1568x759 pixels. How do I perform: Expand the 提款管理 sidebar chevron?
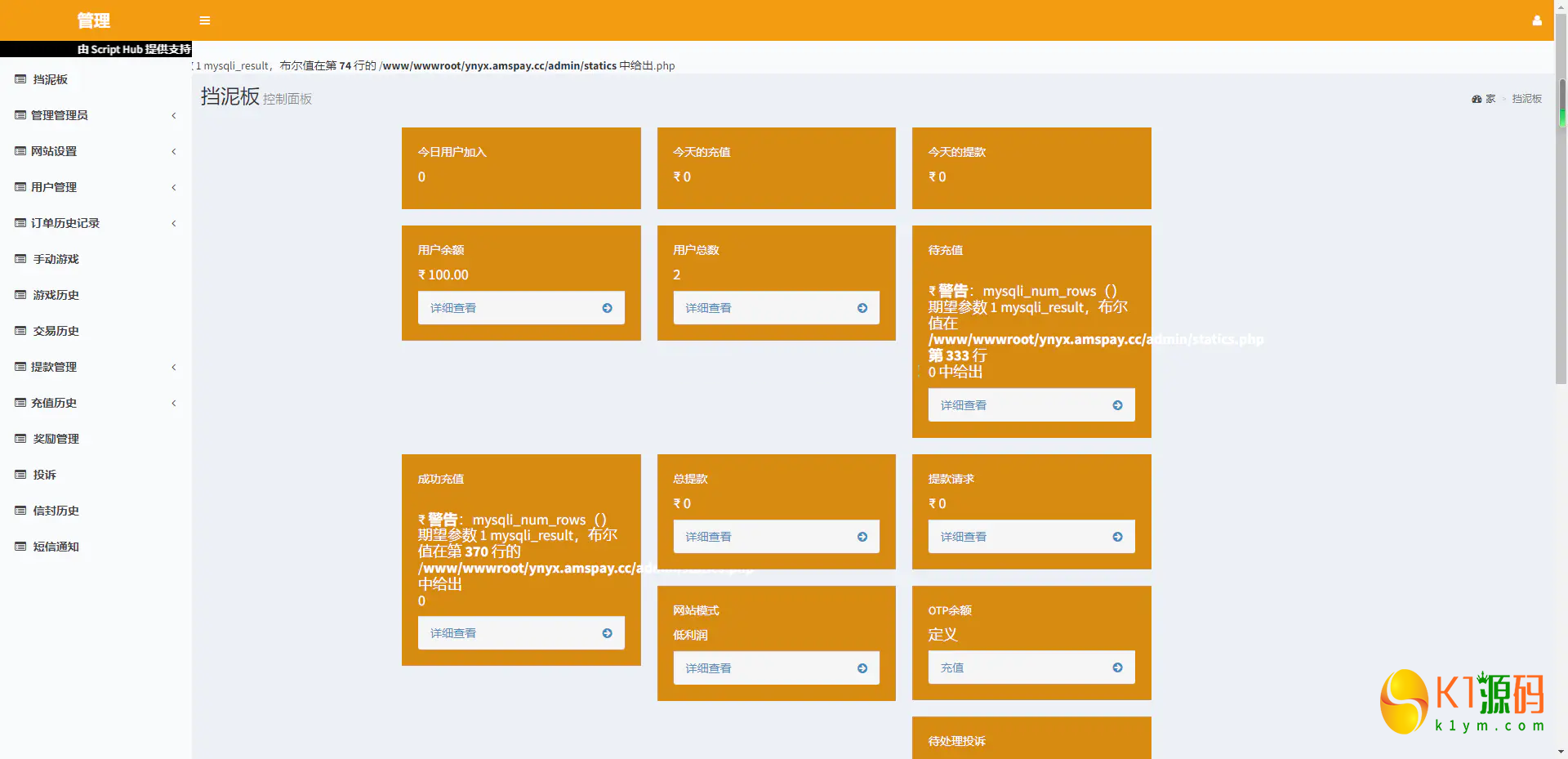tap(173, 367)
